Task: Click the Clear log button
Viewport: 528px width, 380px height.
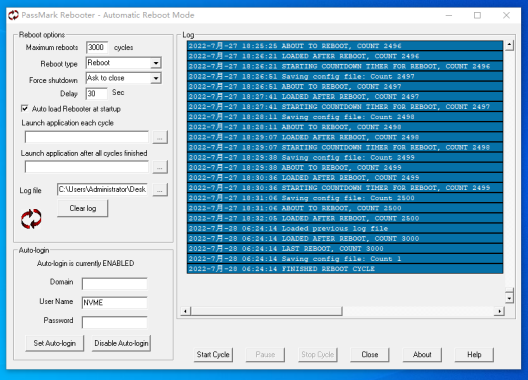Action: [x=83, y=208]
